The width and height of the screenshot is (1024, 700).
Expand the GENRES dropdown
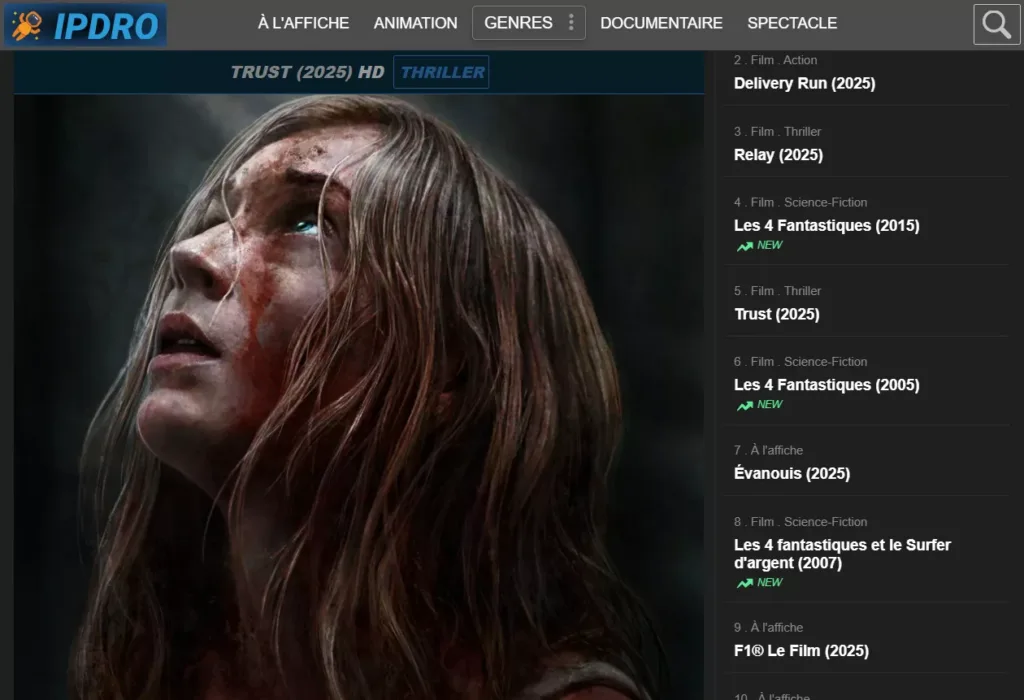coord(518,23)
